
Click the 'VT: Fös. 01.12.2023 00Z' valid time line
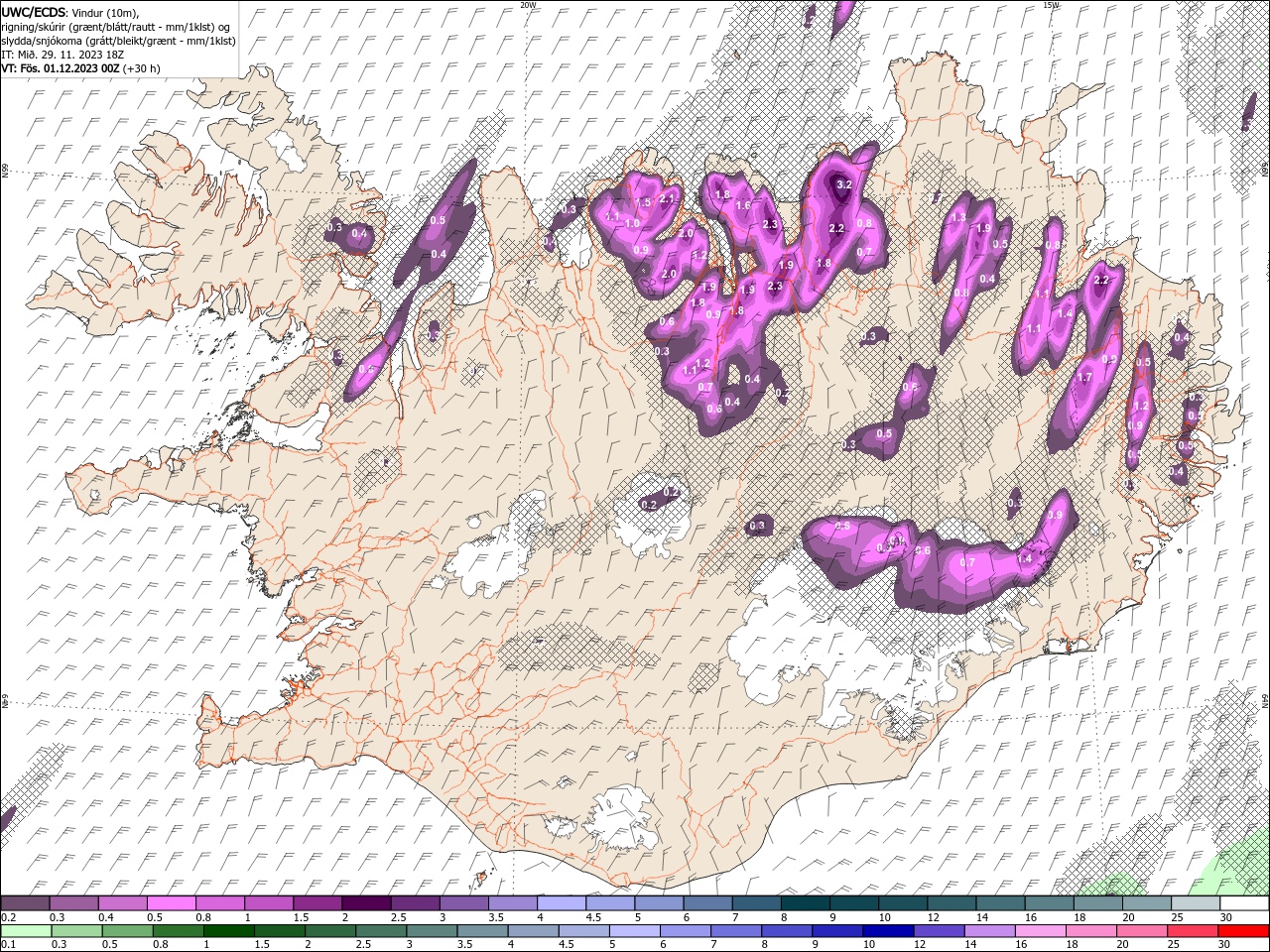80,68
